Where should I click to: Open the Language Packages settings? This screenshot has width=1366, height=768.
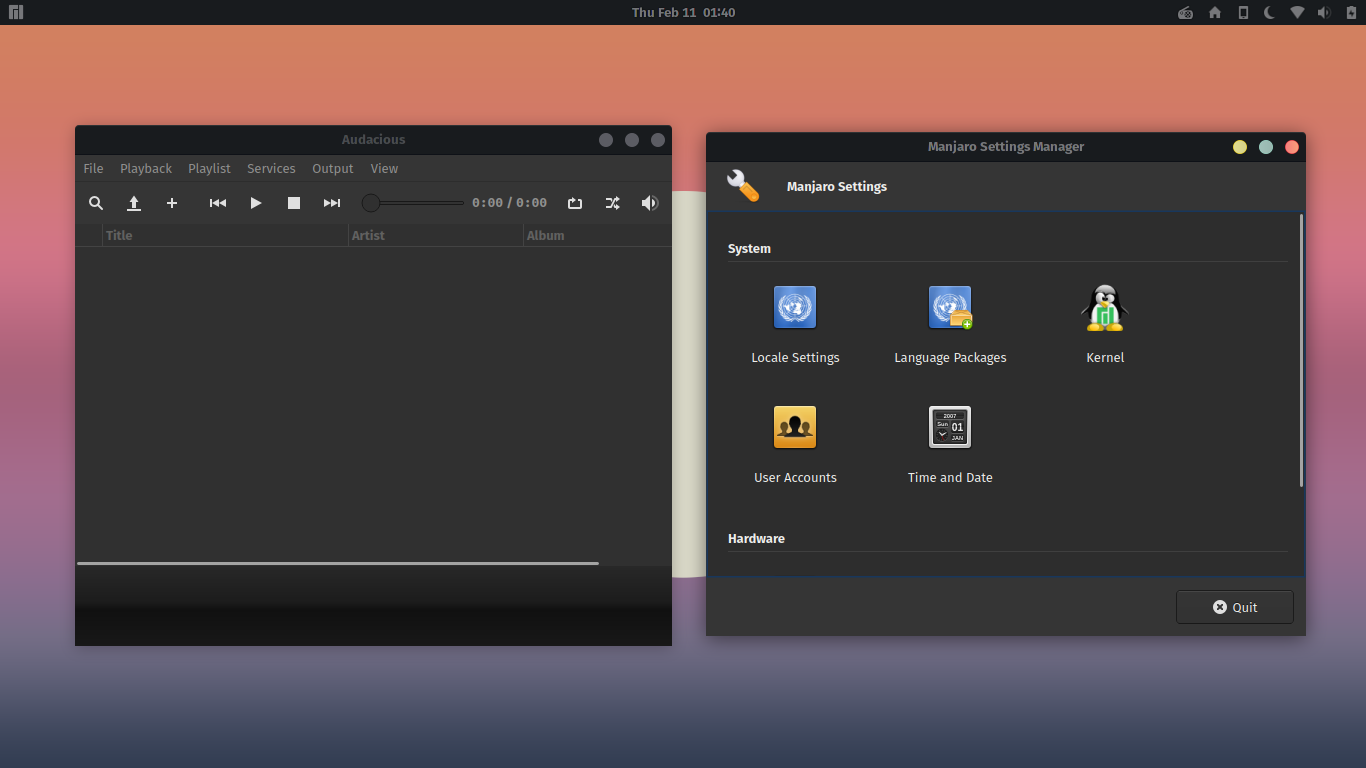pos(950,307)
